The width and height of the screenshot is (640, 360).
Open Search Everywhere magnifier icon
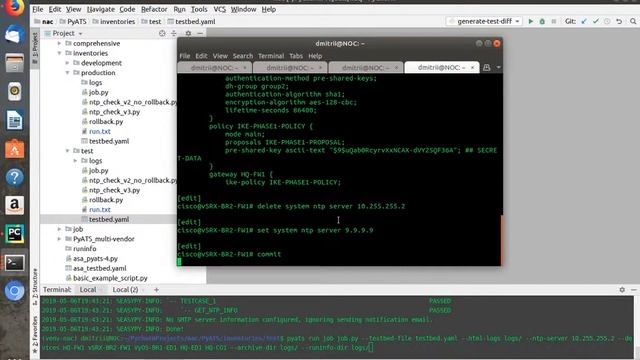click(x=633, y=21)
